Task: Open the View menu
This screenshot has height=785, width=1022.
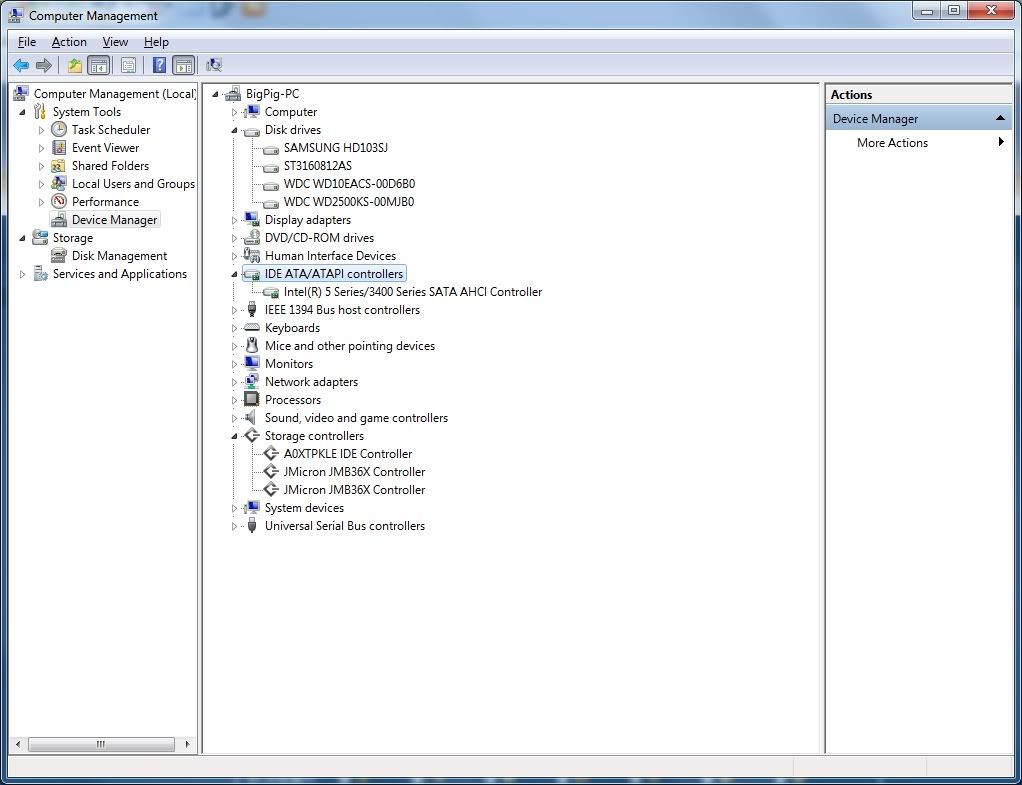Action: point(115,42)
